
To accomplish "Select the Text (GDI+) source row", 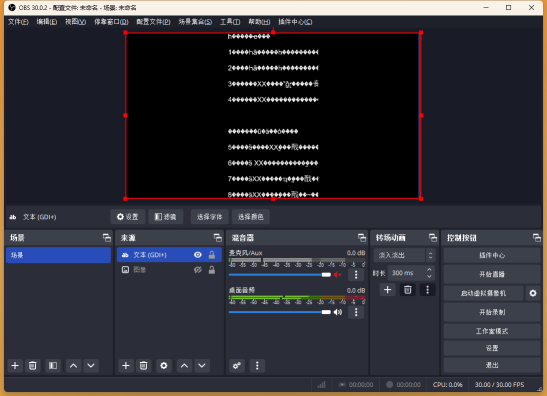I will click(x=169, y=255).
